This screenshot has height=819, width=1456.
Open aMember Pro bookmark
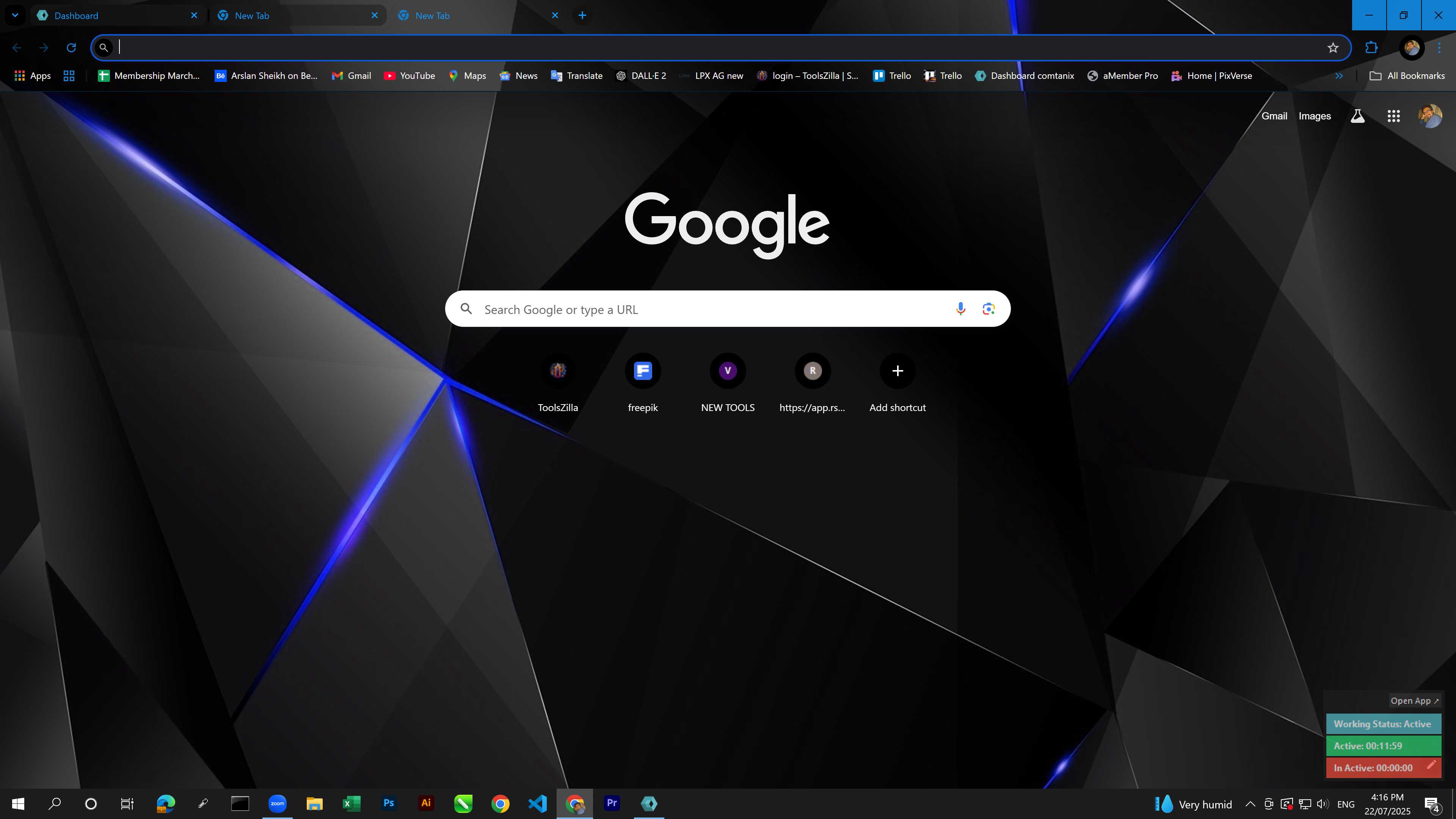pyautogui.click(x=1122, y=76)
